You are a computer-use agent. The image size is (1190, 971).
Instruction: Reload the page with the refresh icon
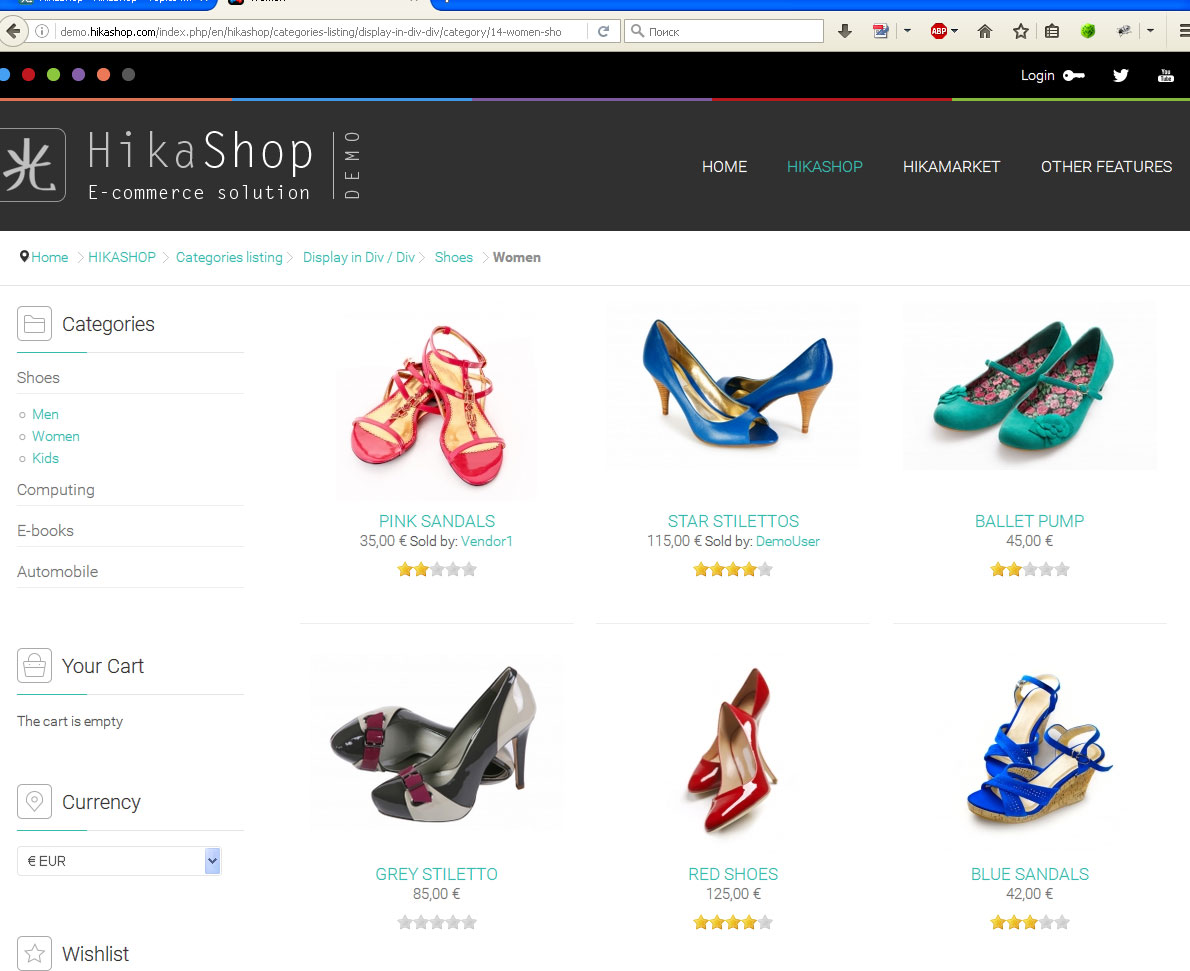click(x=603, y=31)
